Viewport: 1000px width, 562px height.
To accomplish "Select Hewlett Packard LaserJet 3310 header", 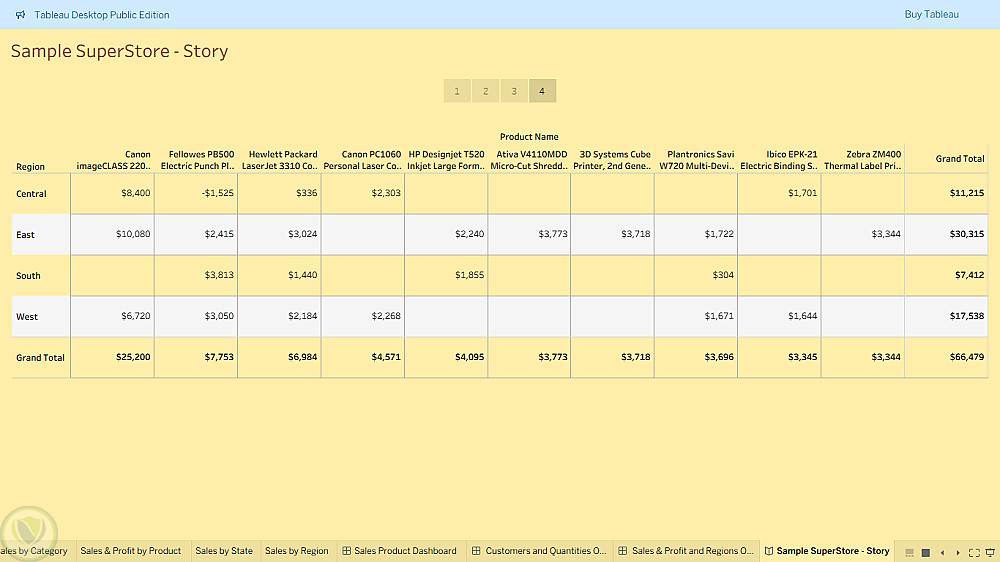I will coord(279,159).
